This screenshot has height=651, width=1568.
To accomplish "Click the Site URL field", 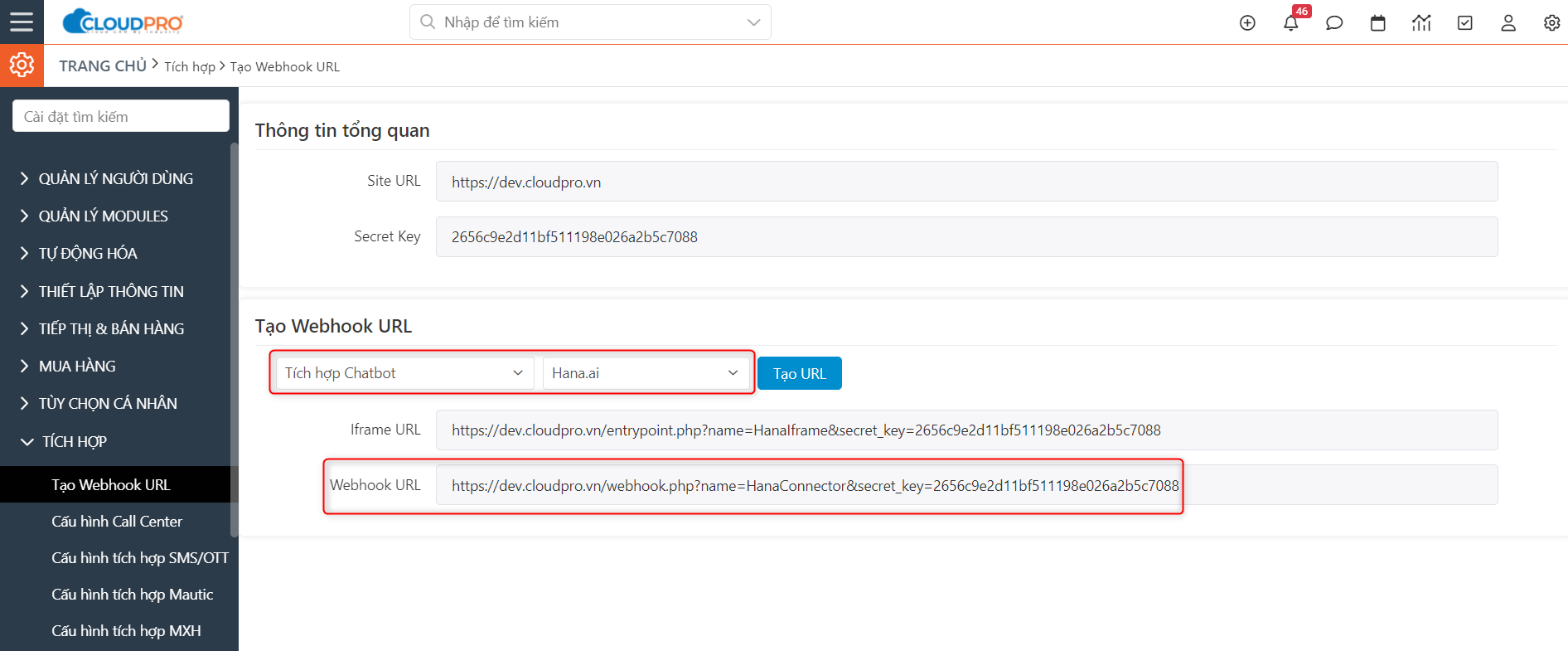I will coord(966,182).
